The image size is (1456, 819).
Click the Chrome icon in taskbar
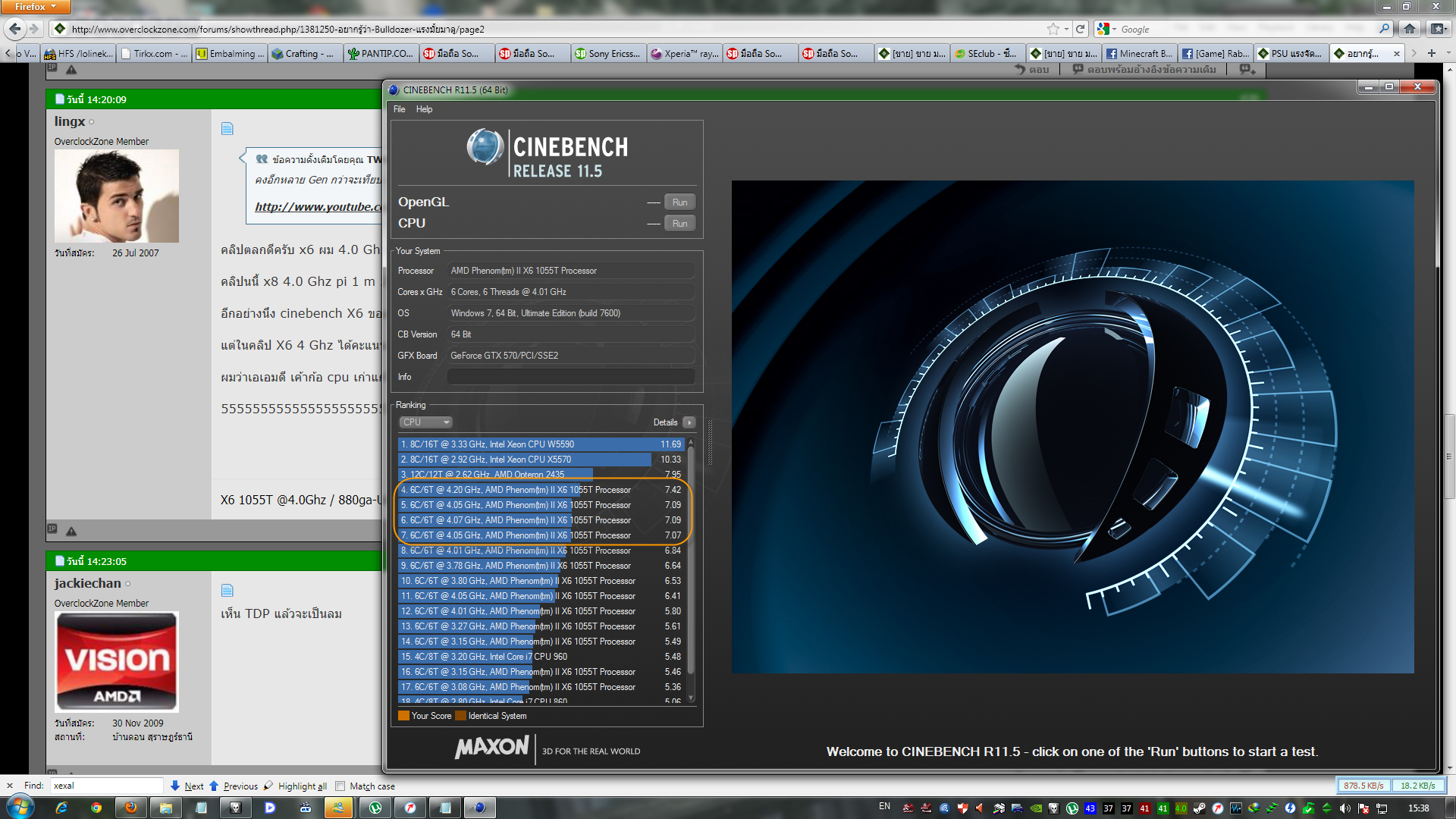click(96, 808)
